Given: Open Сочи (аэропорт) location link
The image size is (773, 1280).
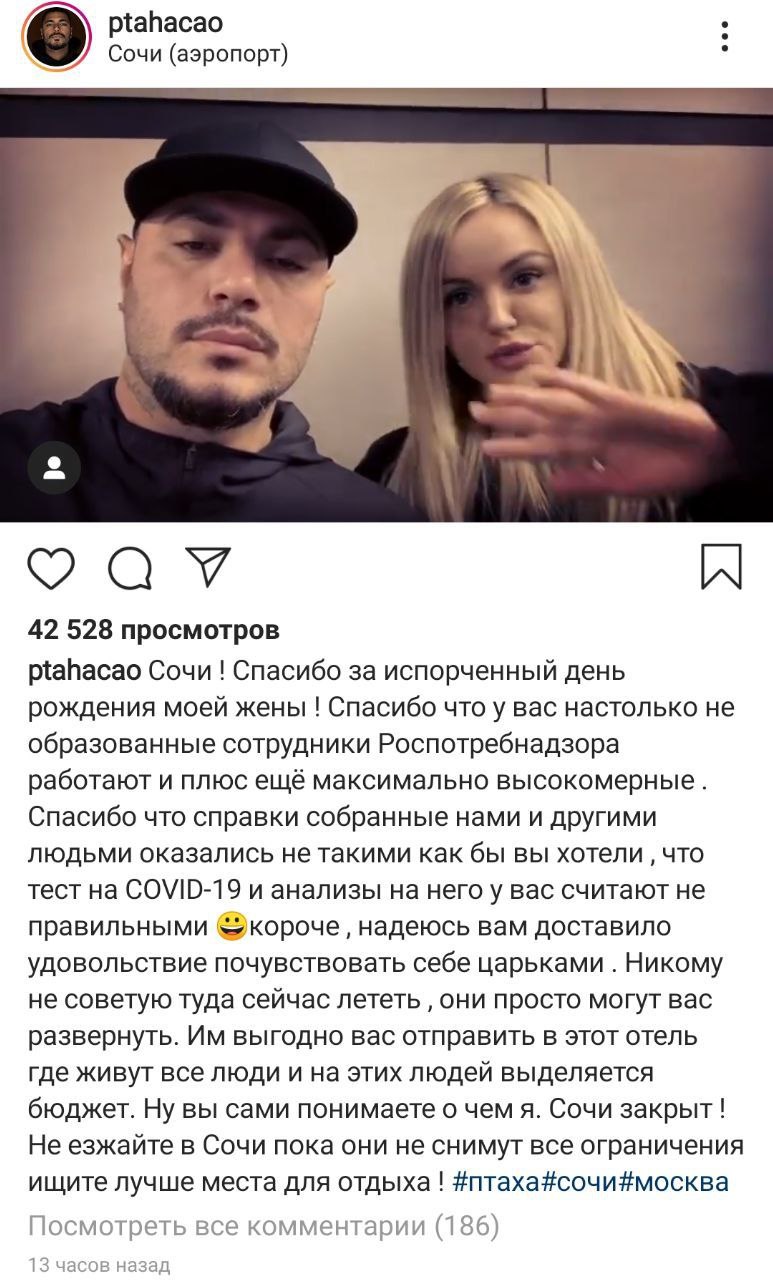Looking at the screenshot, I should pyautogui.click(x=198, y=54).
